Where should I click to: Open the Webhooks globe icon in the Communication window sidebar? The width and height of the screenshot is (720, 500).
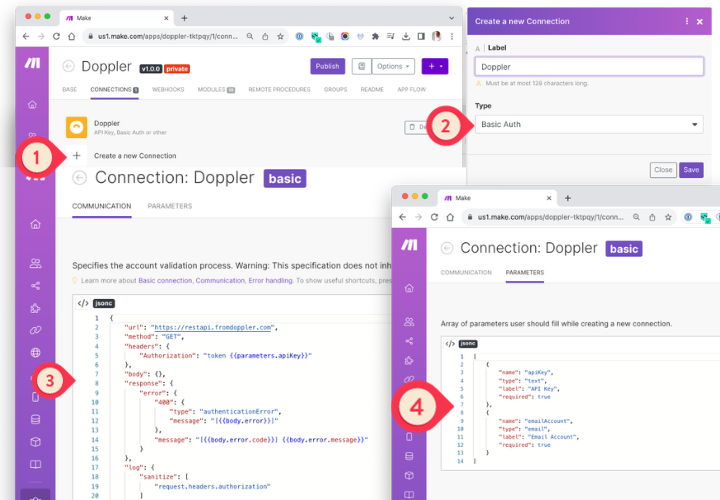(35, 353)
